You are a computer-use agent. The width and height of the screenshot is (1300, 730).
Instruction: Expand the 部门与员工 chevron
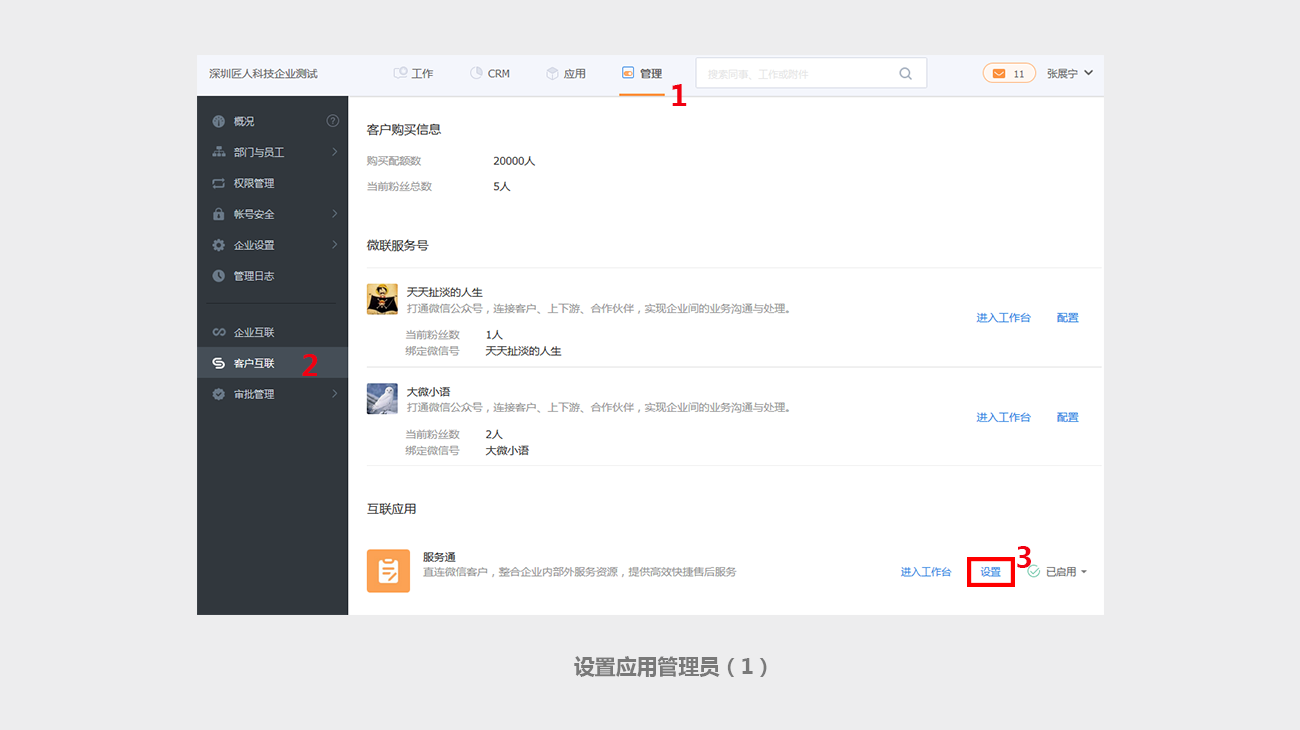335,152
